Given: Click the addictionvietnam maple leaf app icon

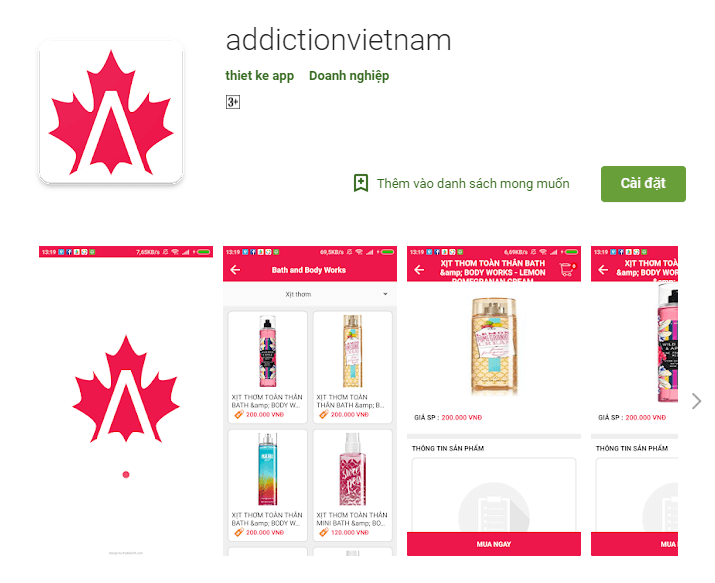Looking at the screenshot, I should 111,112.
